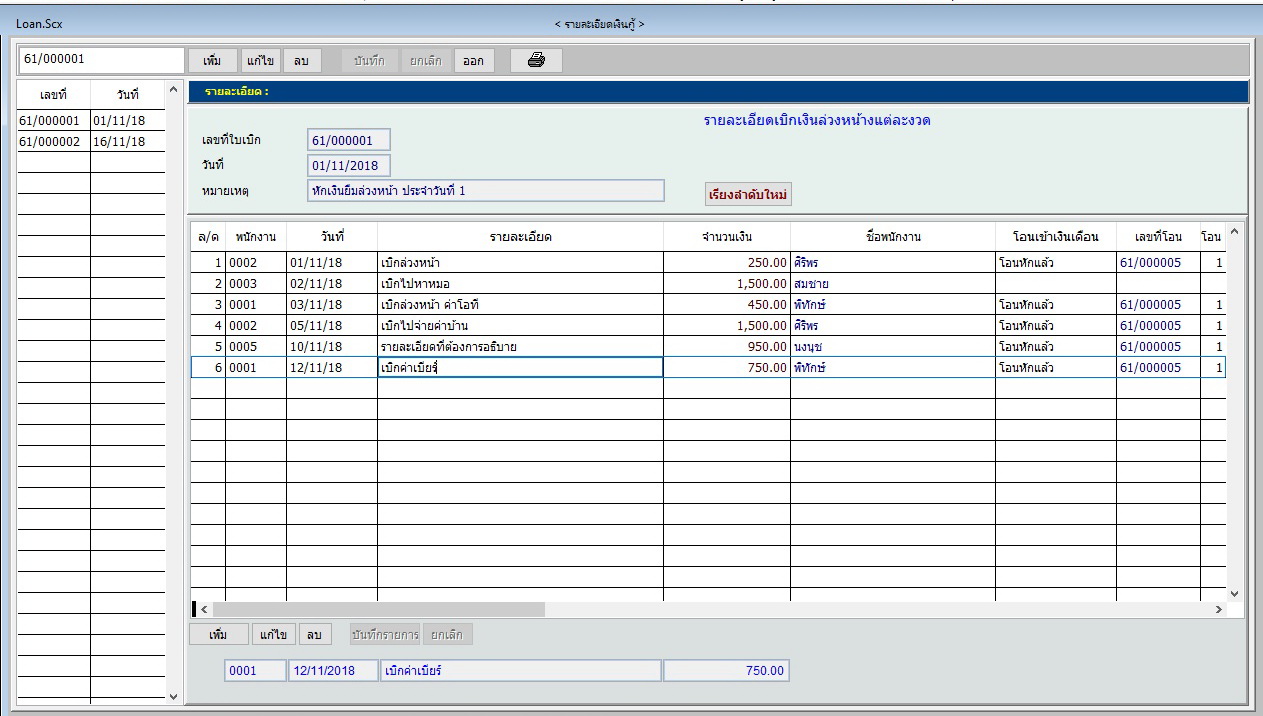Click the document number search field at top
1263x716 pixels.
coord(101,60)
